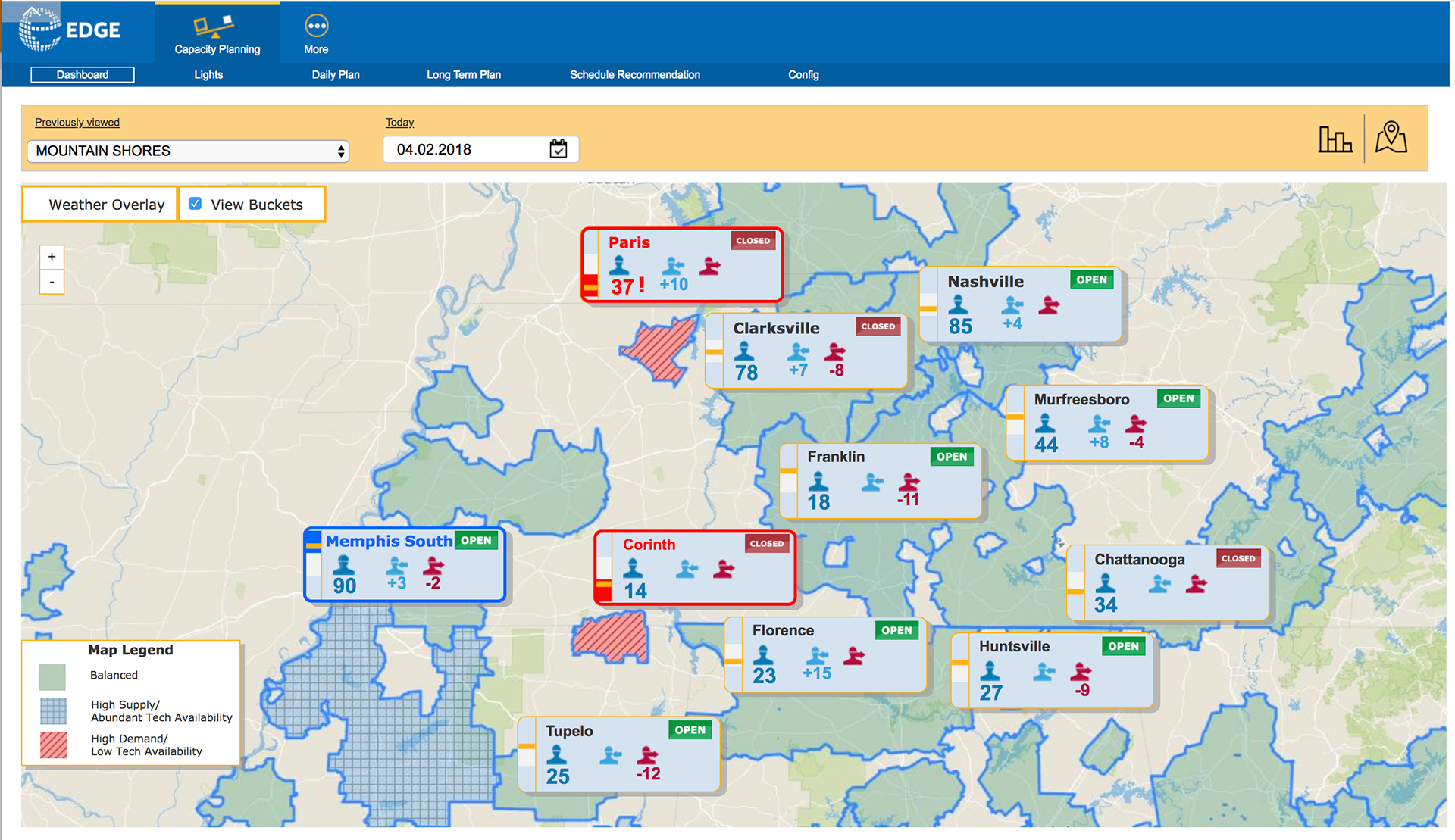Click Franklin red technician icon
The width and height of the screenshot is (1455, 840).
coord(909,482)
